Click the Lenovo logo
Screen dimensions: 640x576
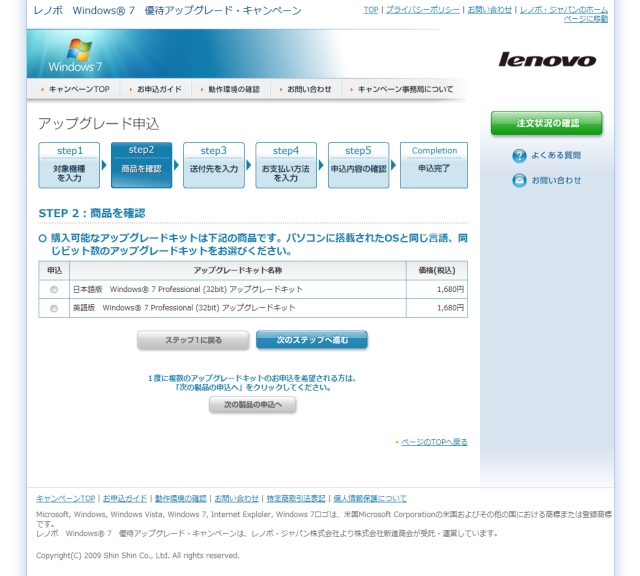pyautogui.click(x=547, y=60)
